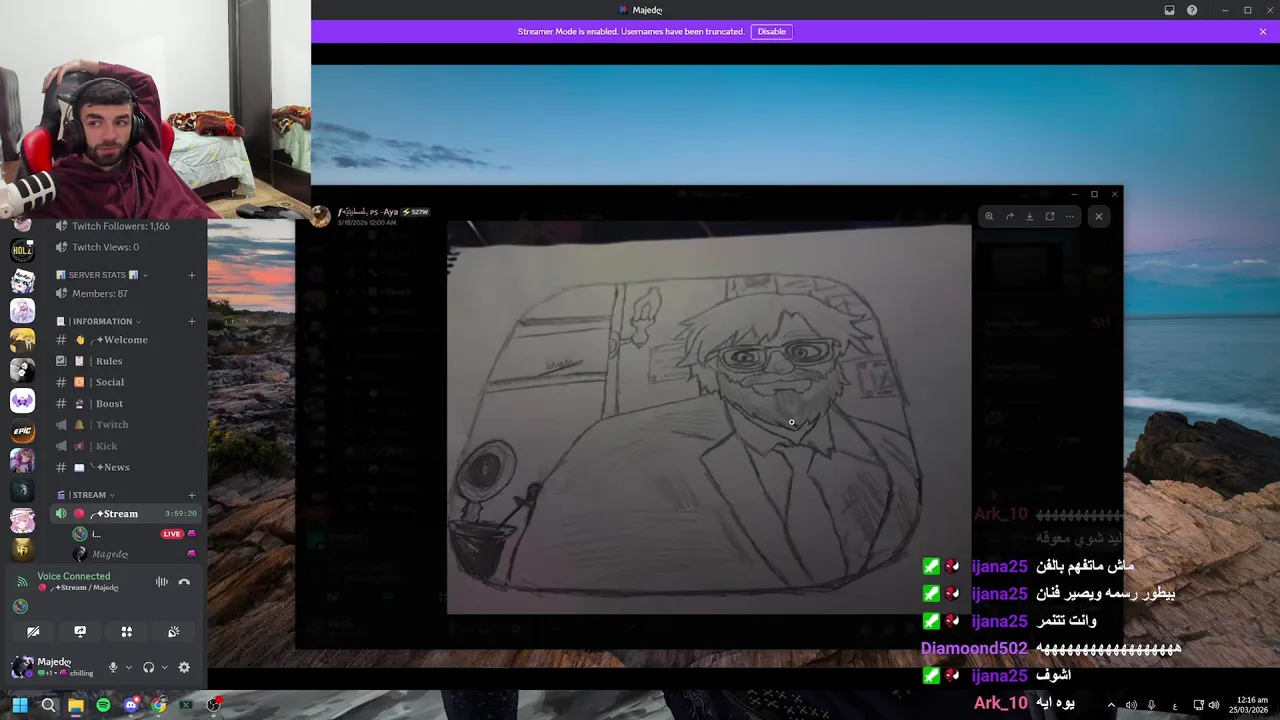Open image in browser icon
Screen dimensions: 1280x720
pos(1049,216)
